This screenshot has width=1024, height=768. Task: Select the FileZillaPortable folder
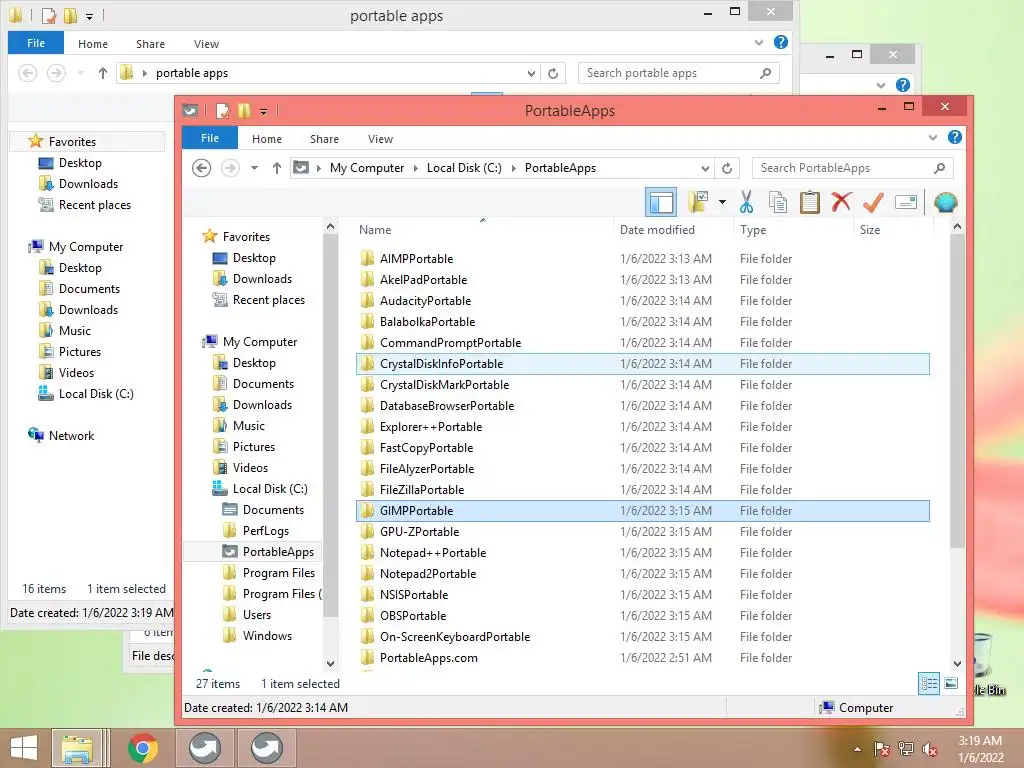coord(643,490)
